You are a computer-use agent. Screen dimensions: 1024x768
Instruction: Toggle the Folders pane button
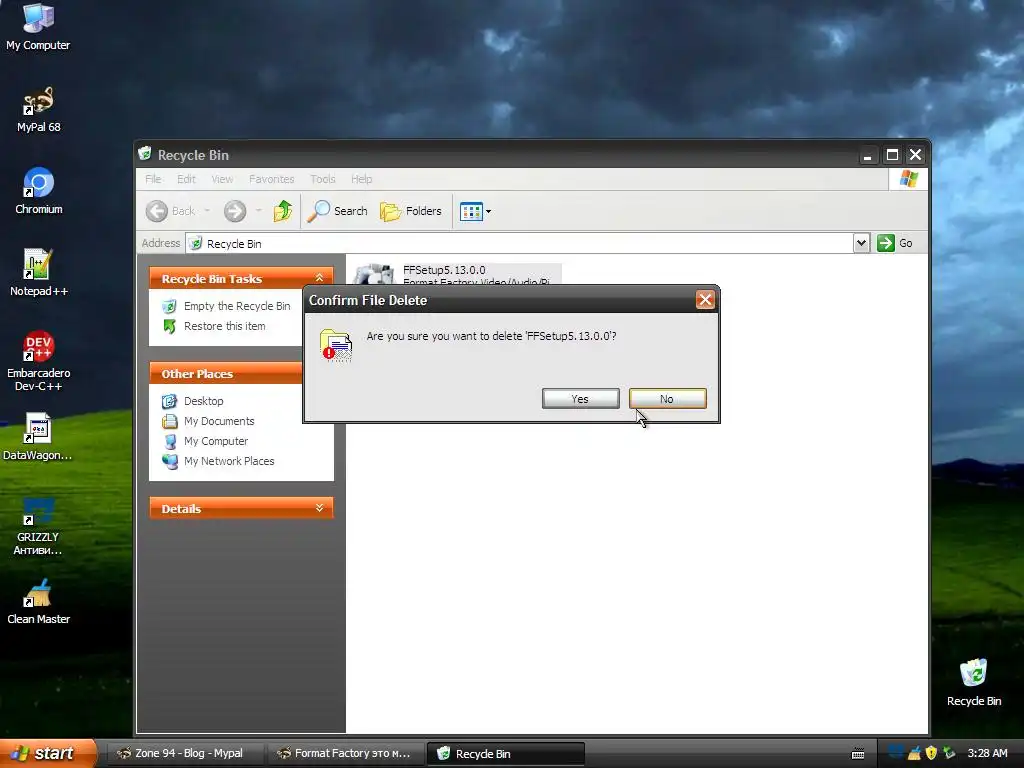411,211
